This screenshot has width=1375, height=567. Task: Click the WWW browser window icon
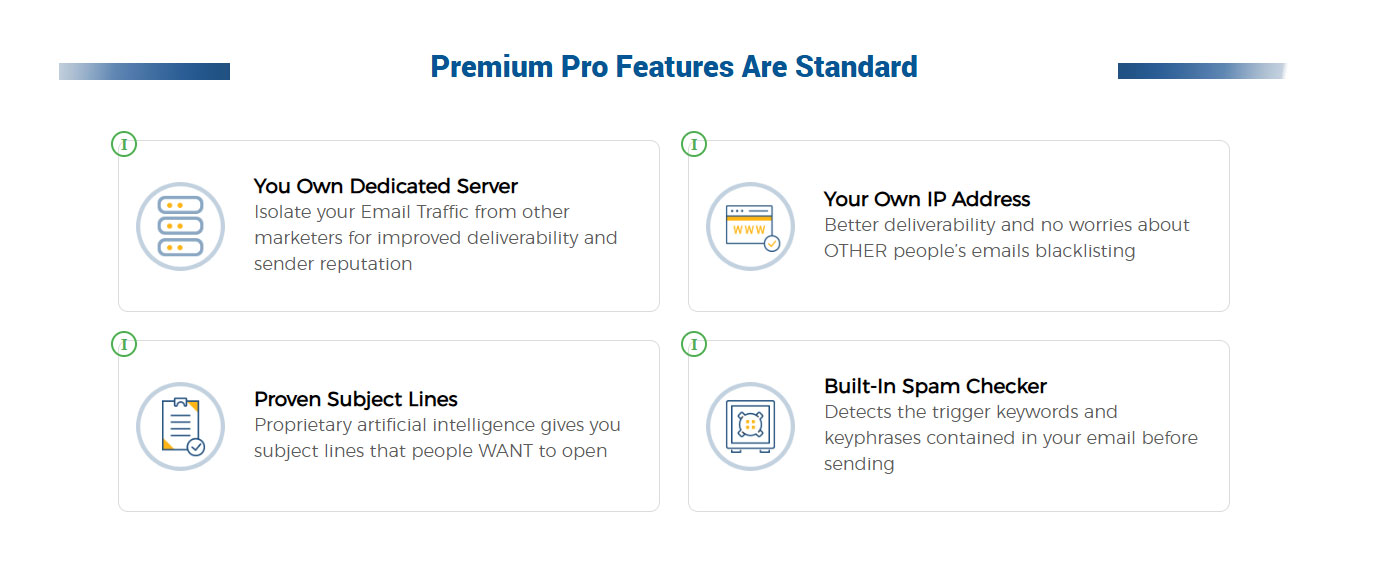point(750,226)
